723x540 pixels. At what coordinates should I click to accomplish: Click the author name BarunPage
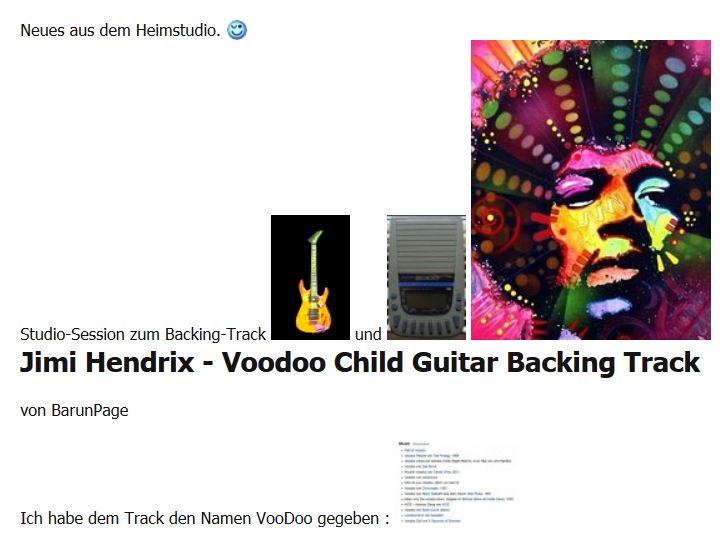point(90,410)
